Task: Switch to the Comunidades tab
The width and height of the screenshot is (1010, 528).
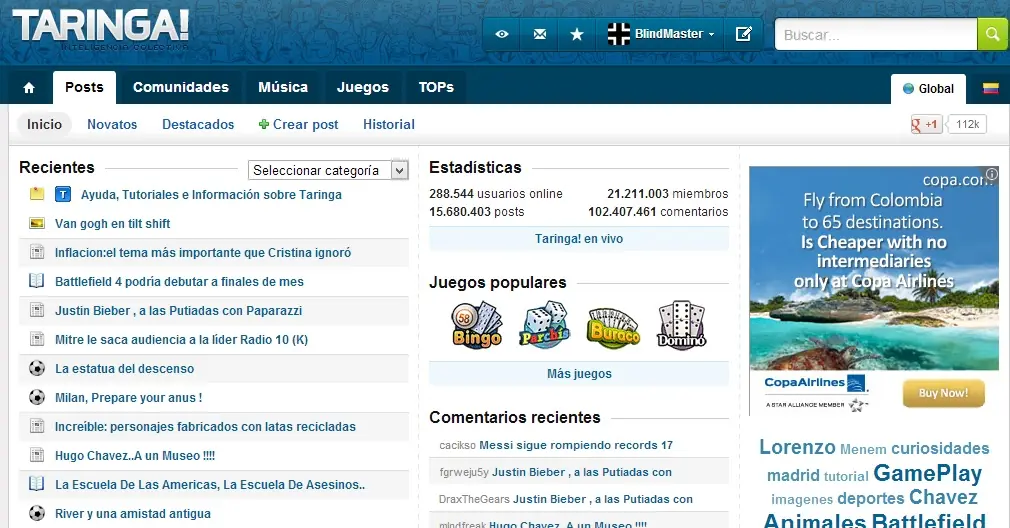Action: tap(181, 87)
